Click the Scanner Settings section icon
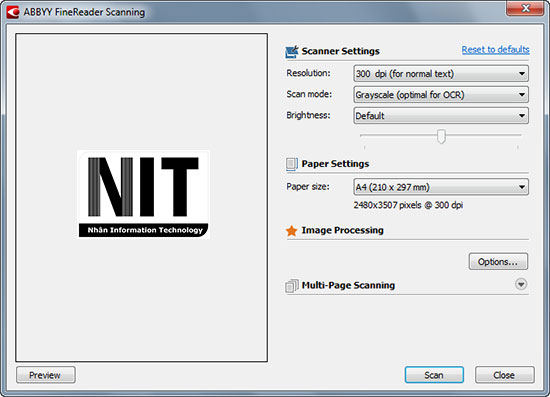550x397 pixels. point(291,52)
